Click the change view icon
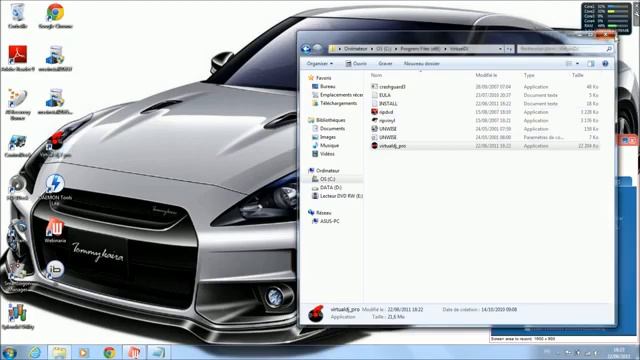640x360 pixels. (569, 64)
